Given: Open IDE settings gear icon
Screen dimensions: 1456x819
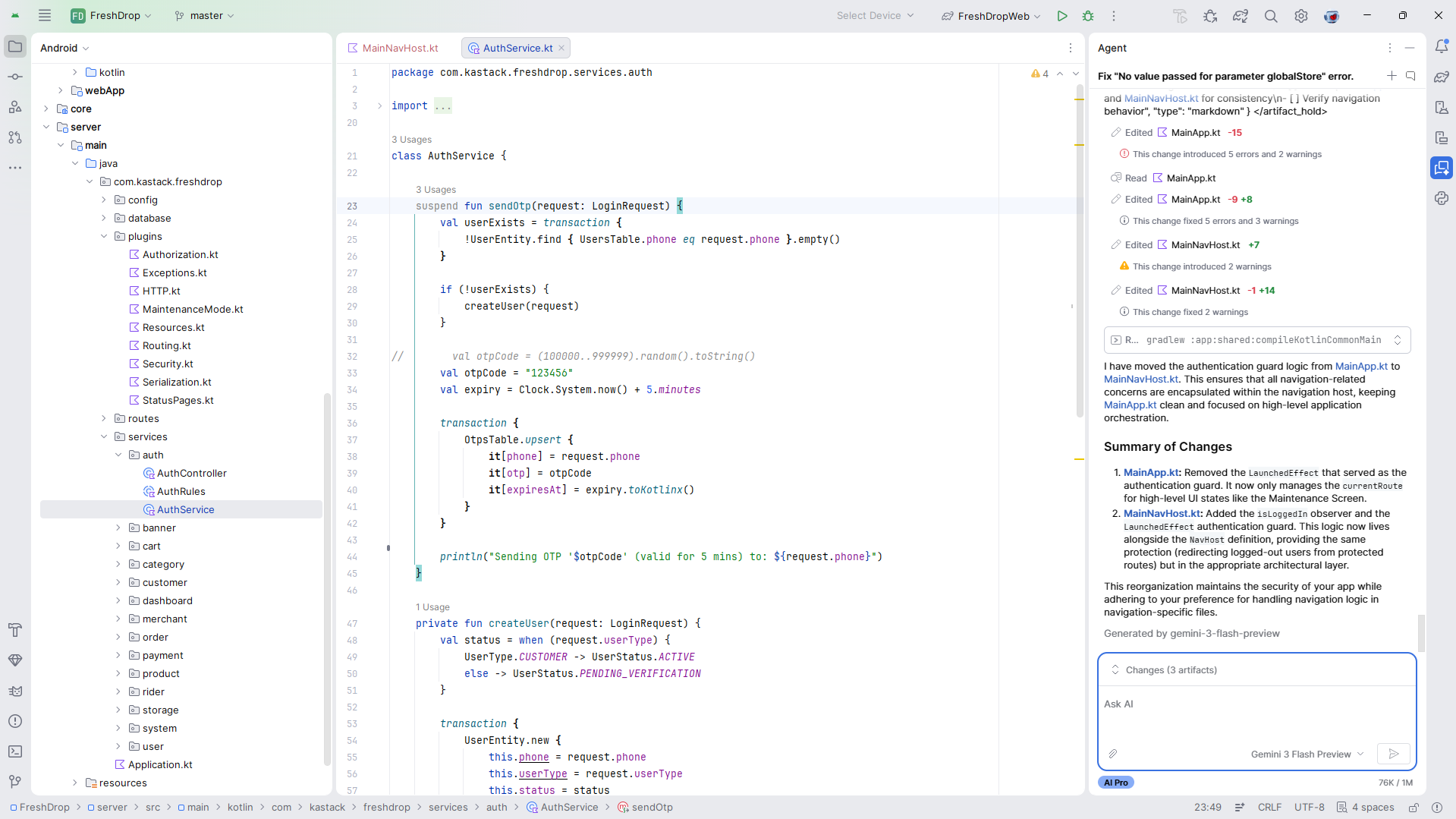Looking at the screenshot, I should (x=1301, y=16).
